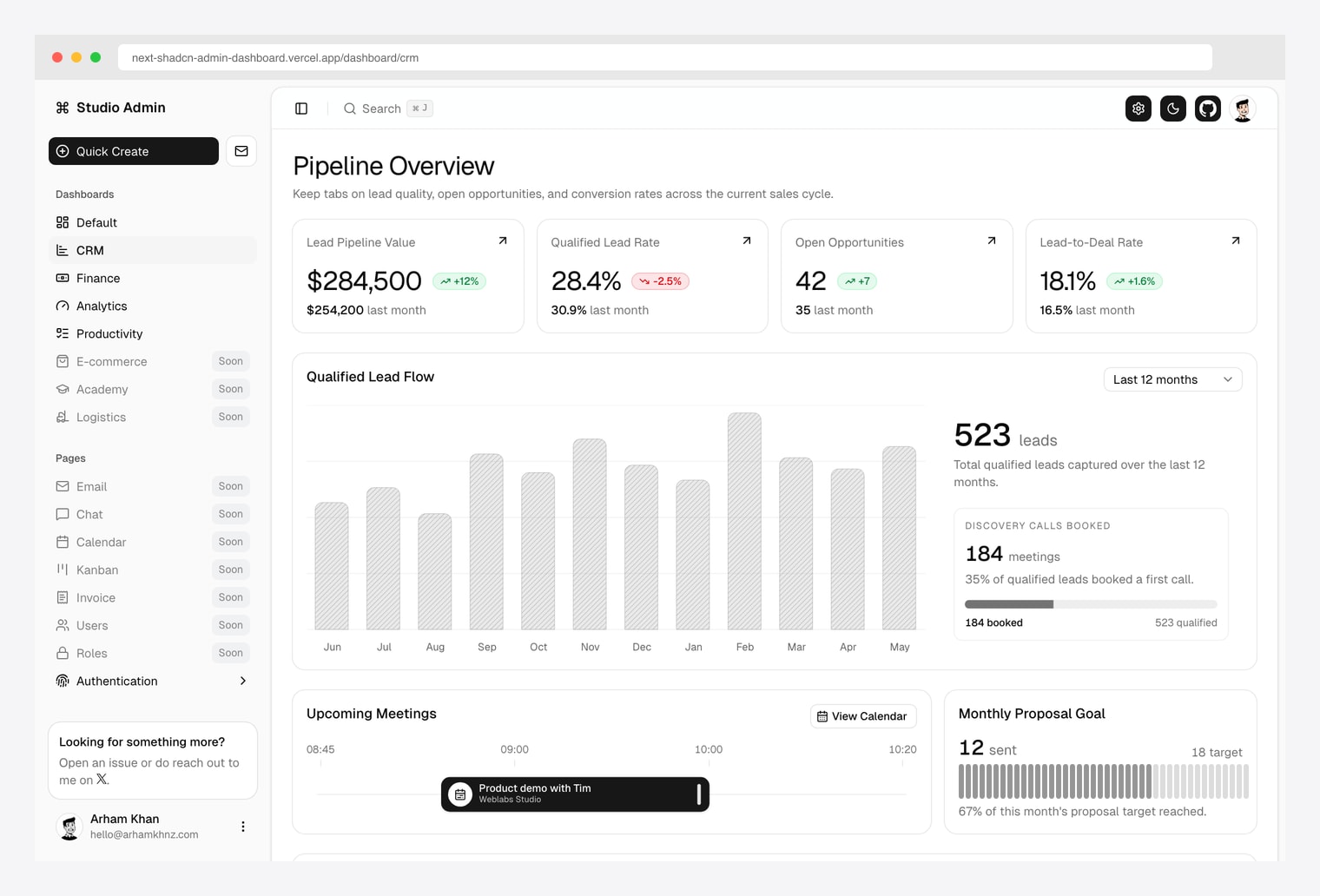Click the monthly proposal segmented bar
The height and width of the screenshot is (896, 1320).
click(x=1103, y=781)
